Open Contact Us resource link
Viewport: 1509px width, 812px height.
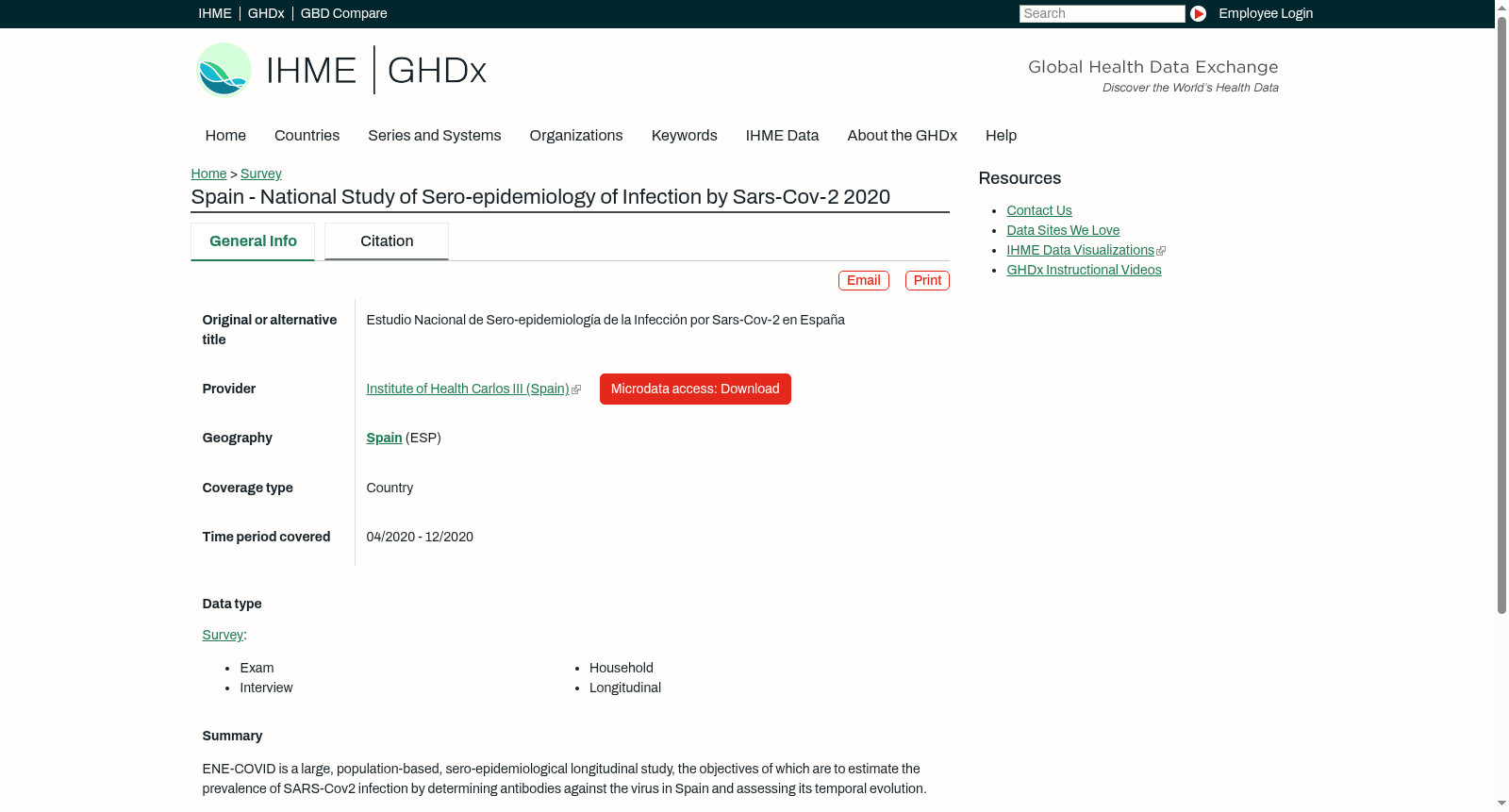1039,210
